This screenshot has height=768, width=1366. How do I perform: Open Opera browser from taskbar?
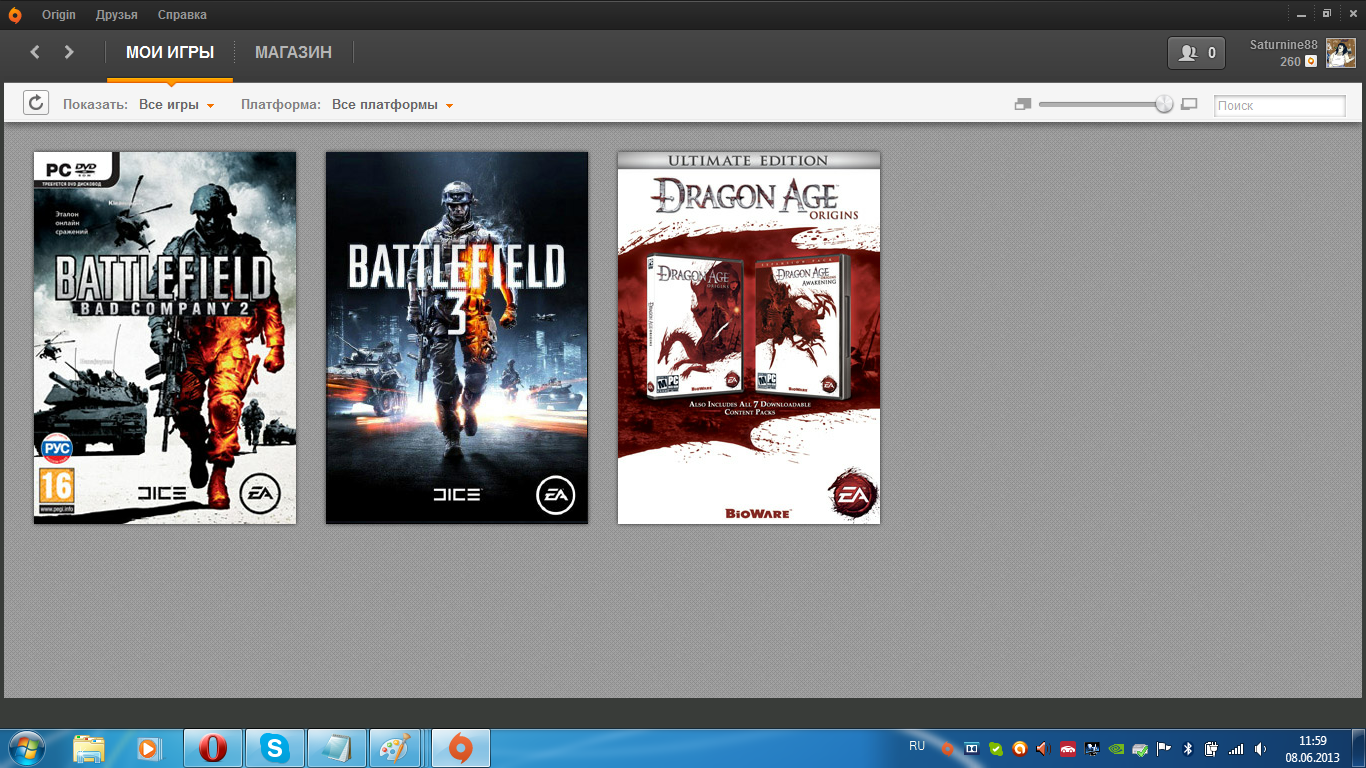[212, 748]
